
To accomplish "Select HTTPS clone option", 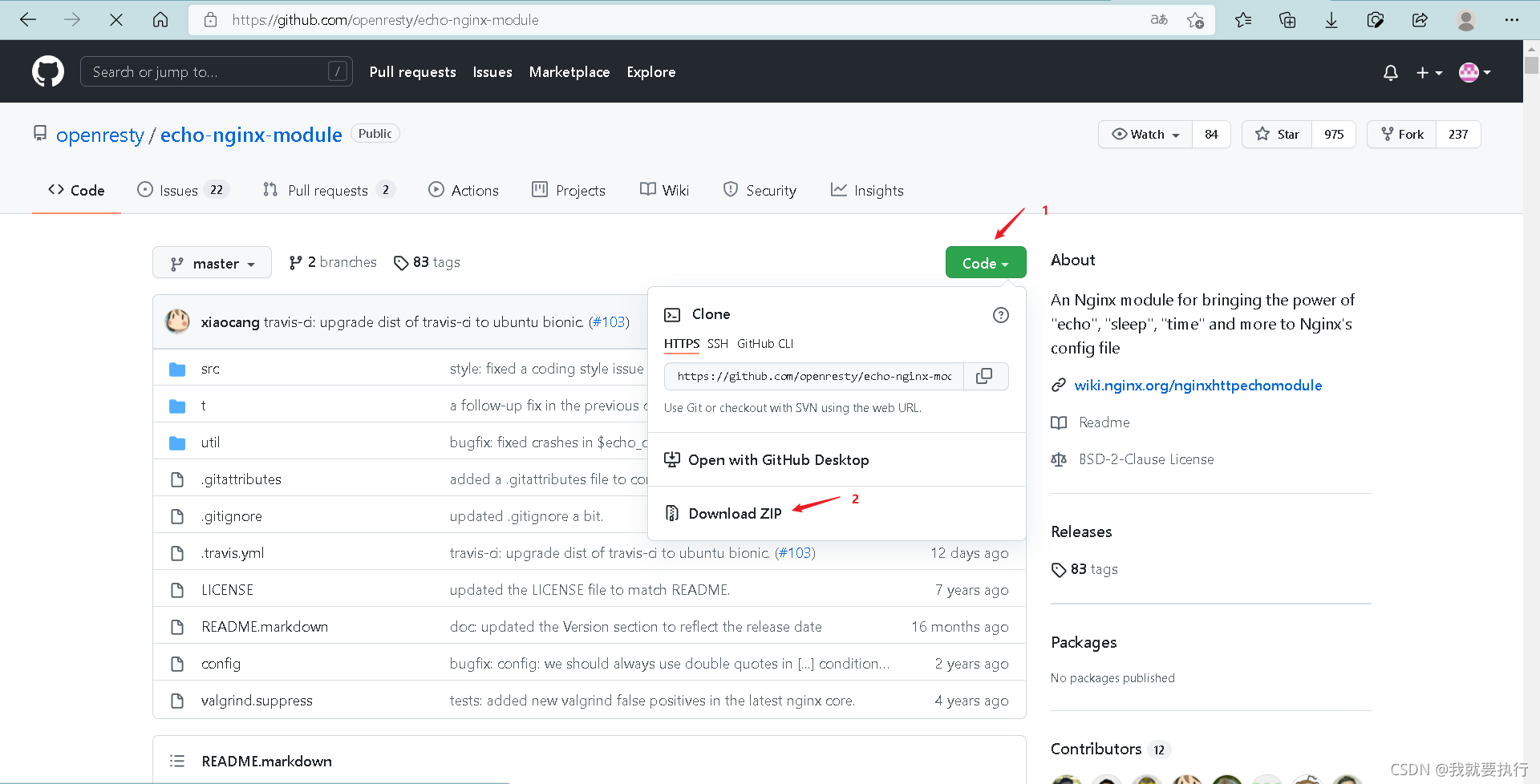I will coord(682,344).
